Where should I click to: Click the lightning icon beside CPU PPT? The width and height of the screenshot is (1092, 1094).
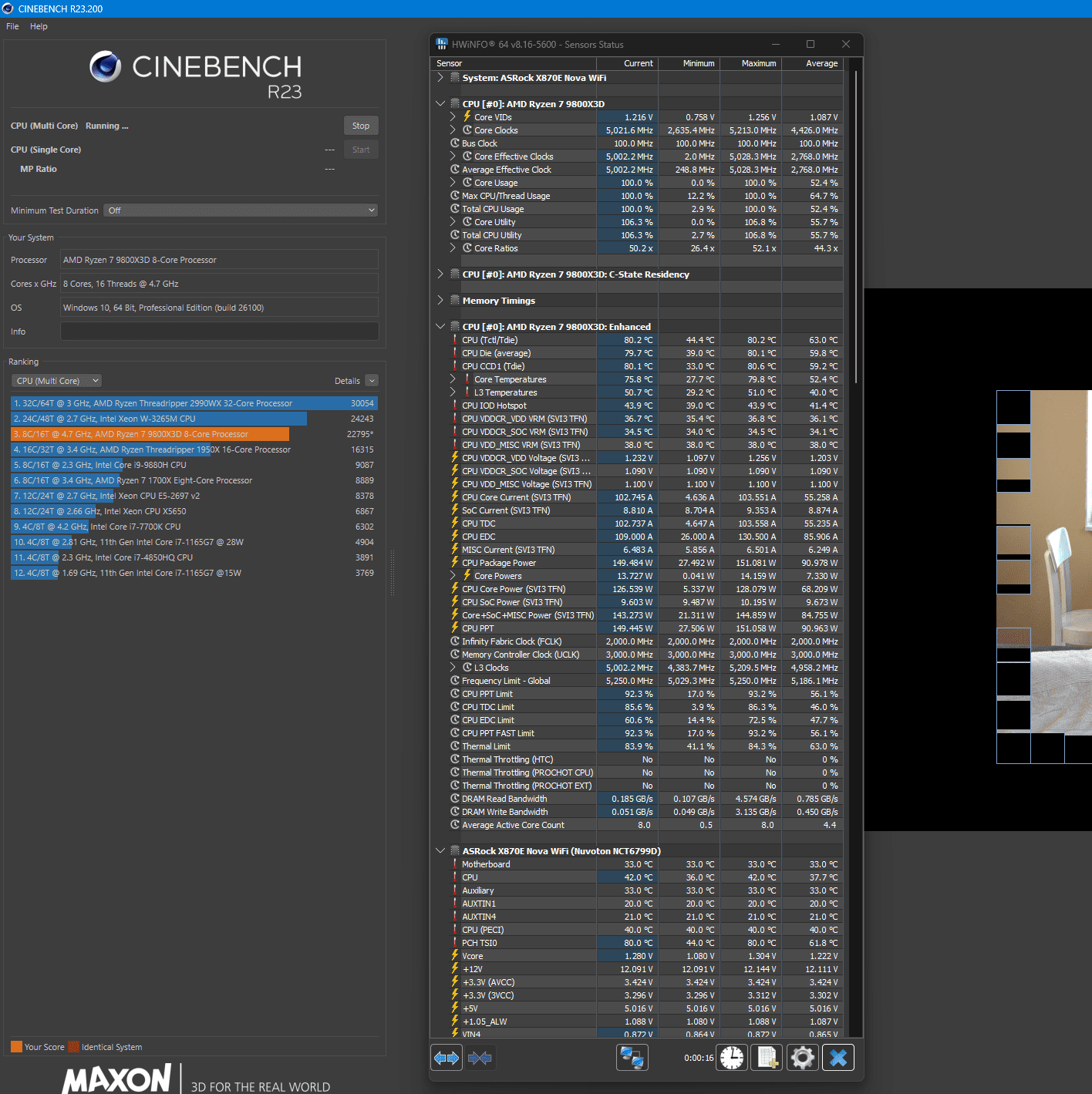pyautogui.click(x=455, y=628)
